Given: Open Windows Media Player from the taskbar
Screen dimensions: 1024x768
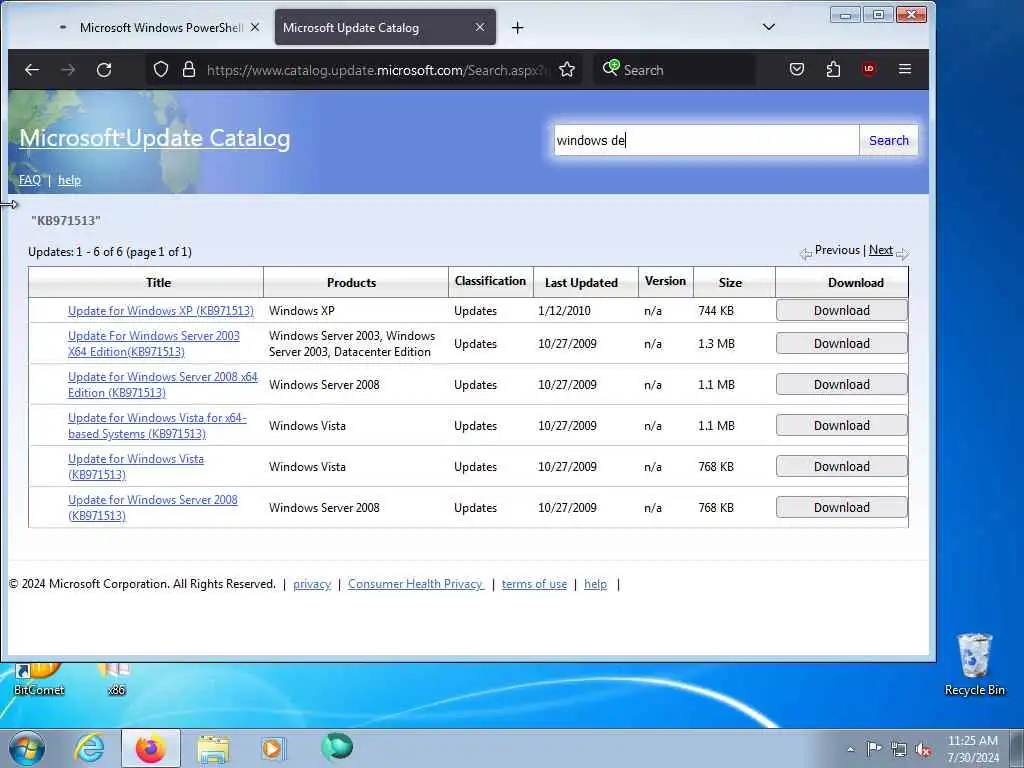Looking at the screenshot, I should (x=272, y=748).
